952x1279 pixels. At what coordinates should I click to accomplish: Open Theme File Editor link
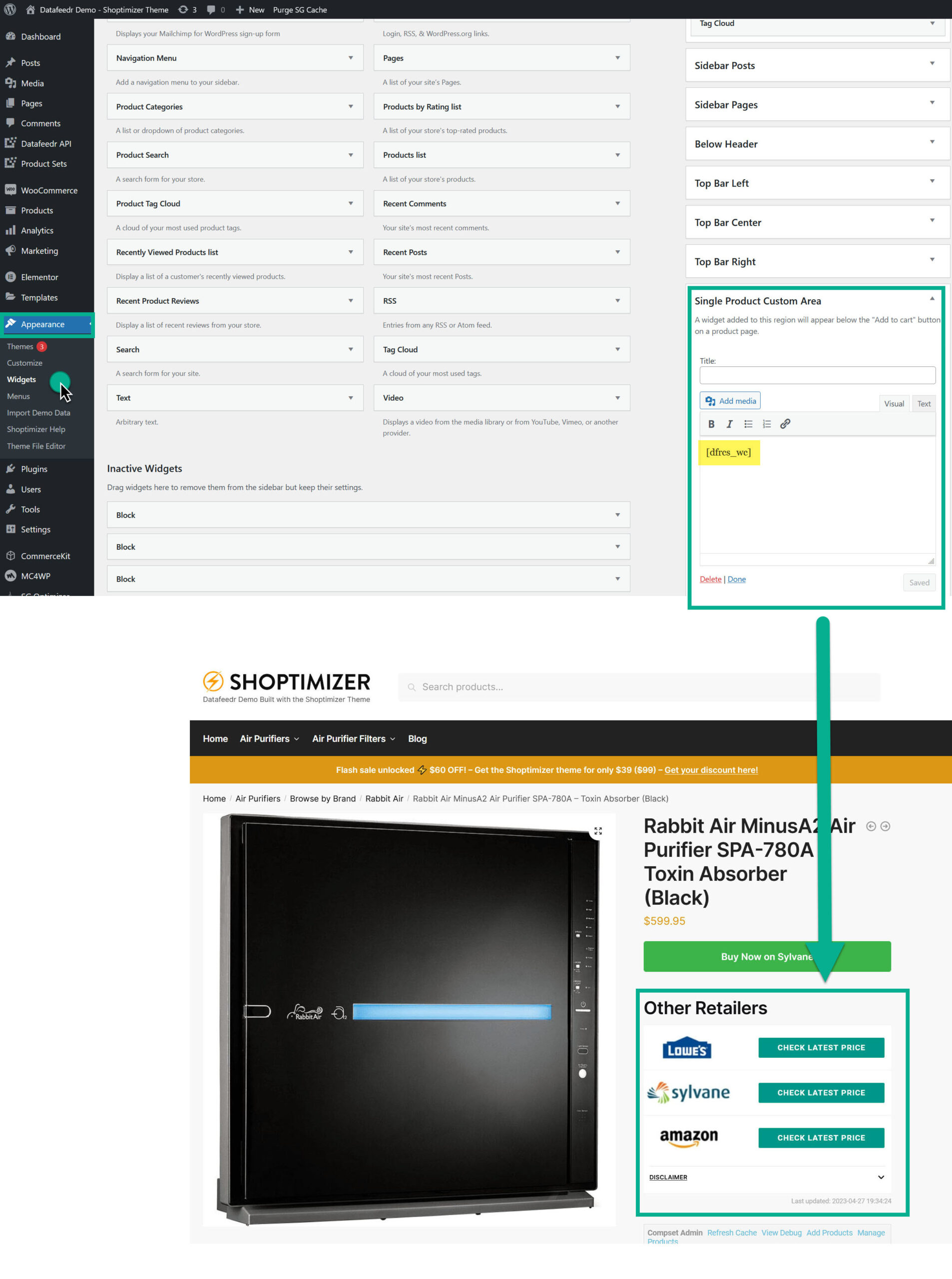(x=36, y=446)
